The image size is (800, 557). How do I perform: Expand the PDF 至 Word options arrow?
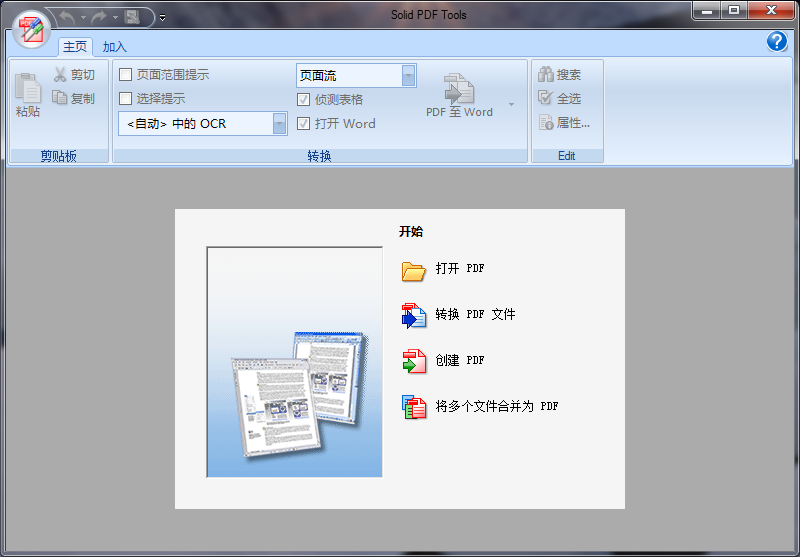[x=511, y=105]
